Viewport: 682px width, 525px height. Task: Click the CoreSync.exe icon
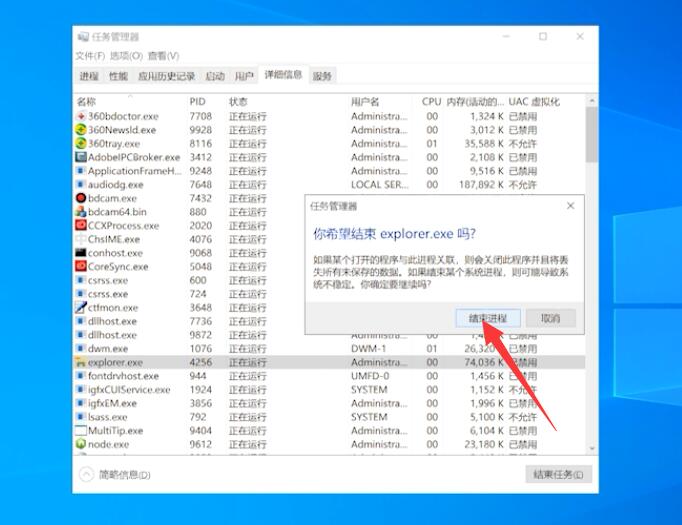coord(81,266)
